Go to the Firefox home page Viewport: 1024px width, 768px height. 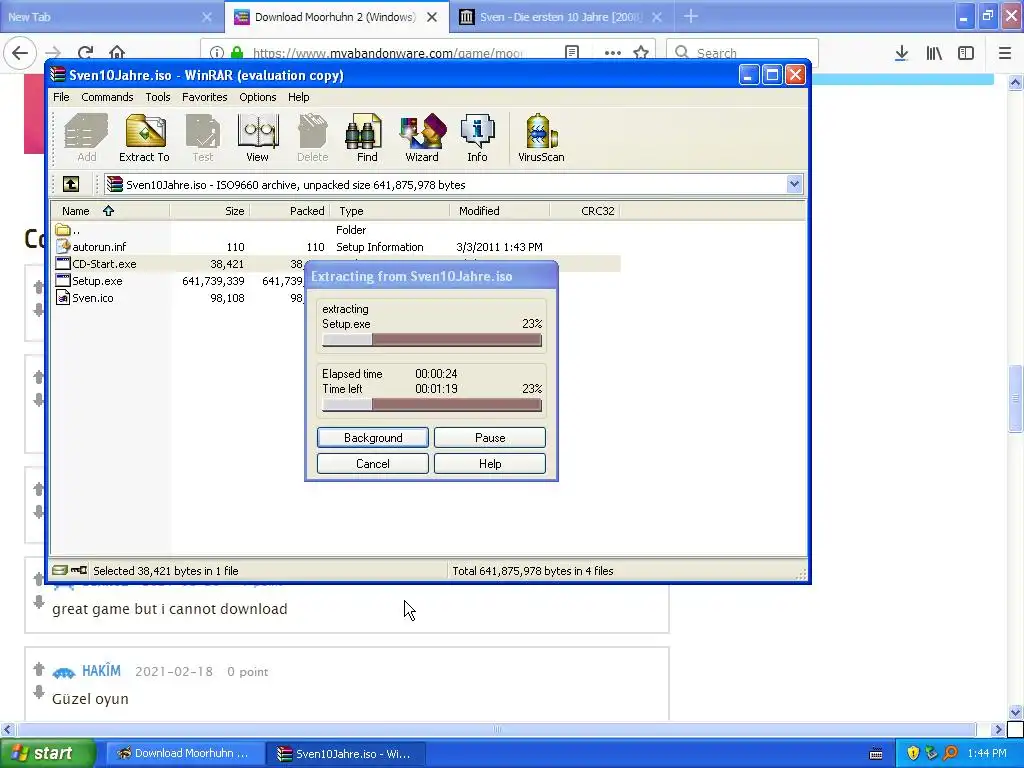(x=117, y=53)
